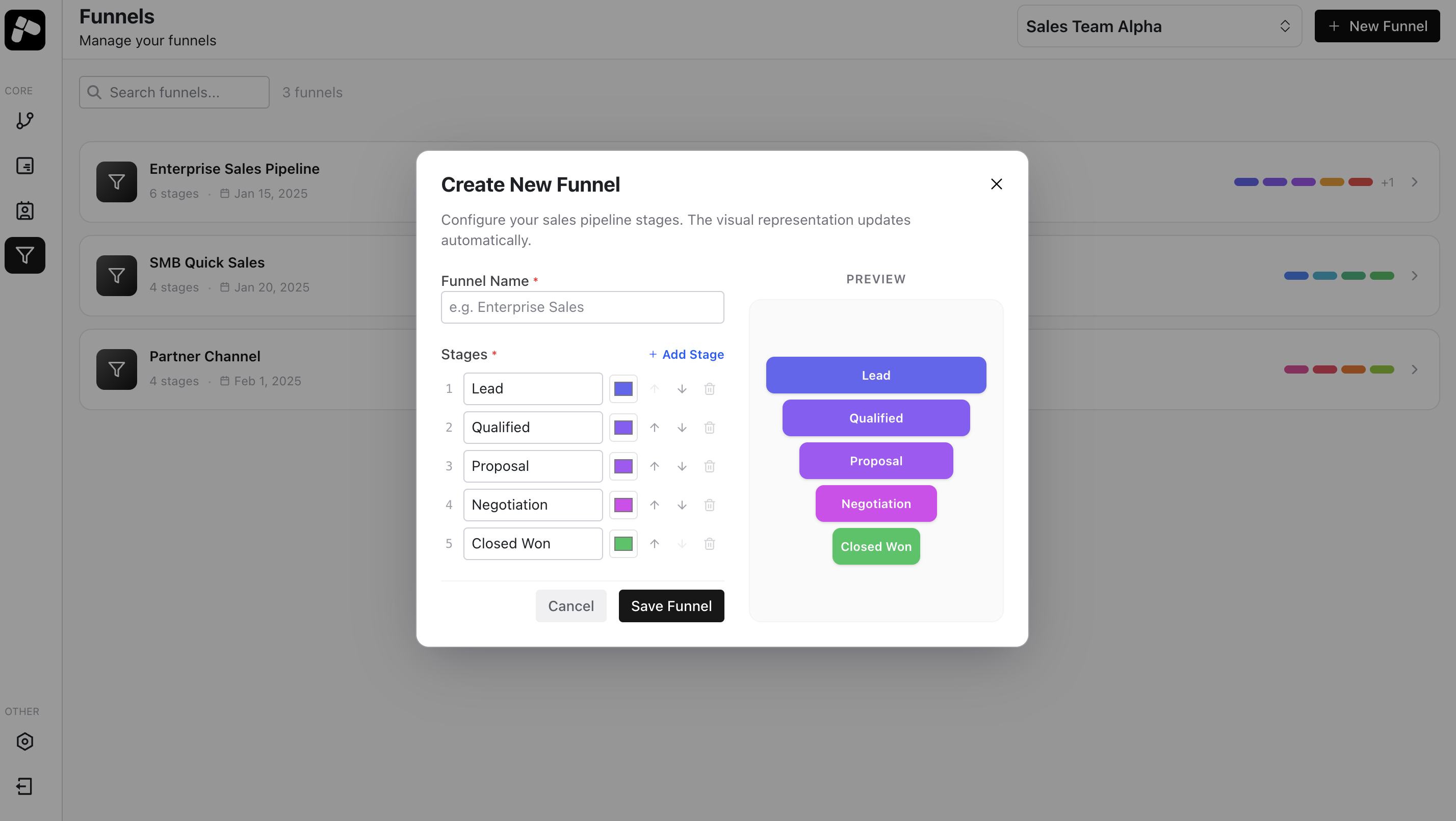The height and width of the screenshot is (821, 1456).
Task: Add a new stage with Add Stage
Action: (x=686, y=354)
